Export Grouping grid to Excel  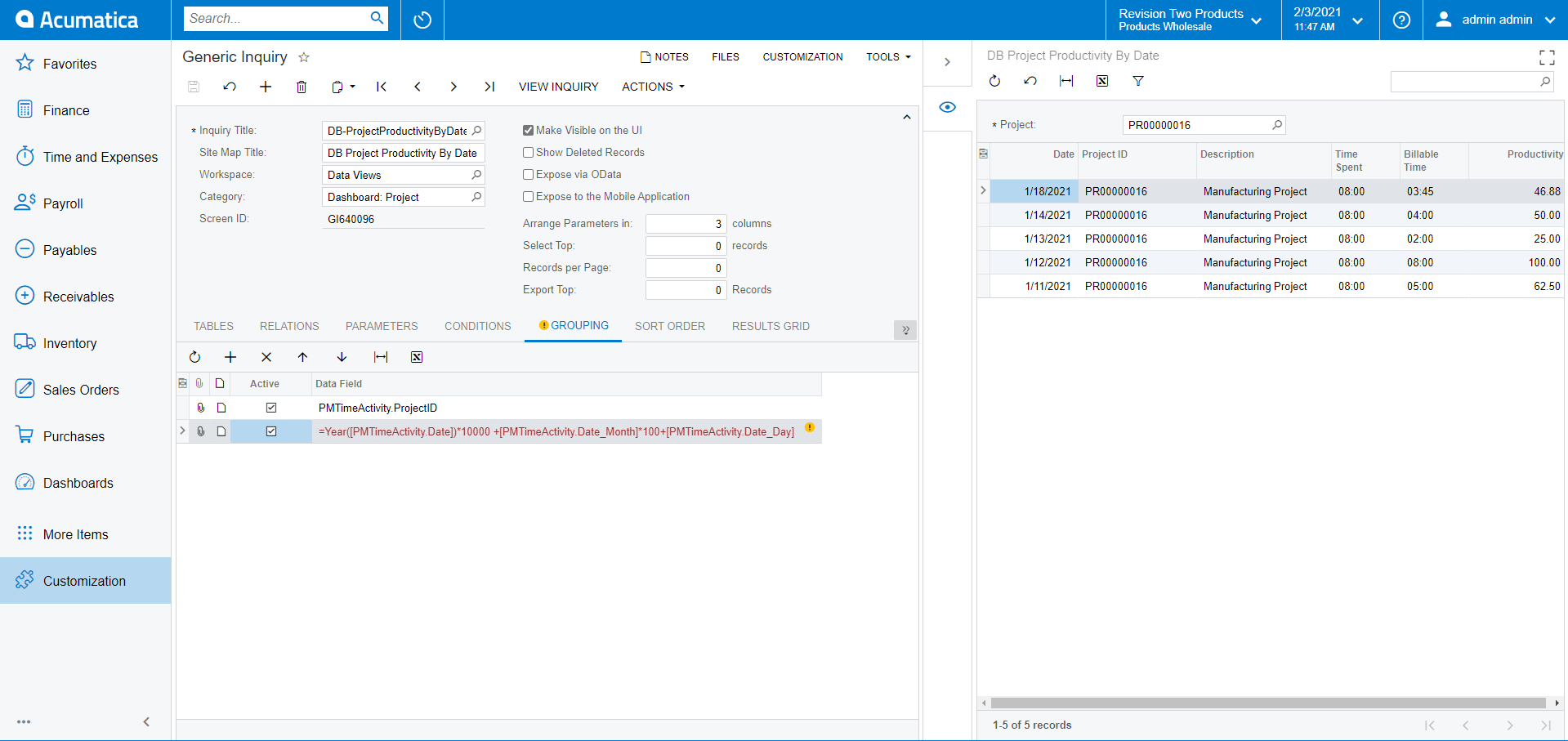[x=417, y=357]
